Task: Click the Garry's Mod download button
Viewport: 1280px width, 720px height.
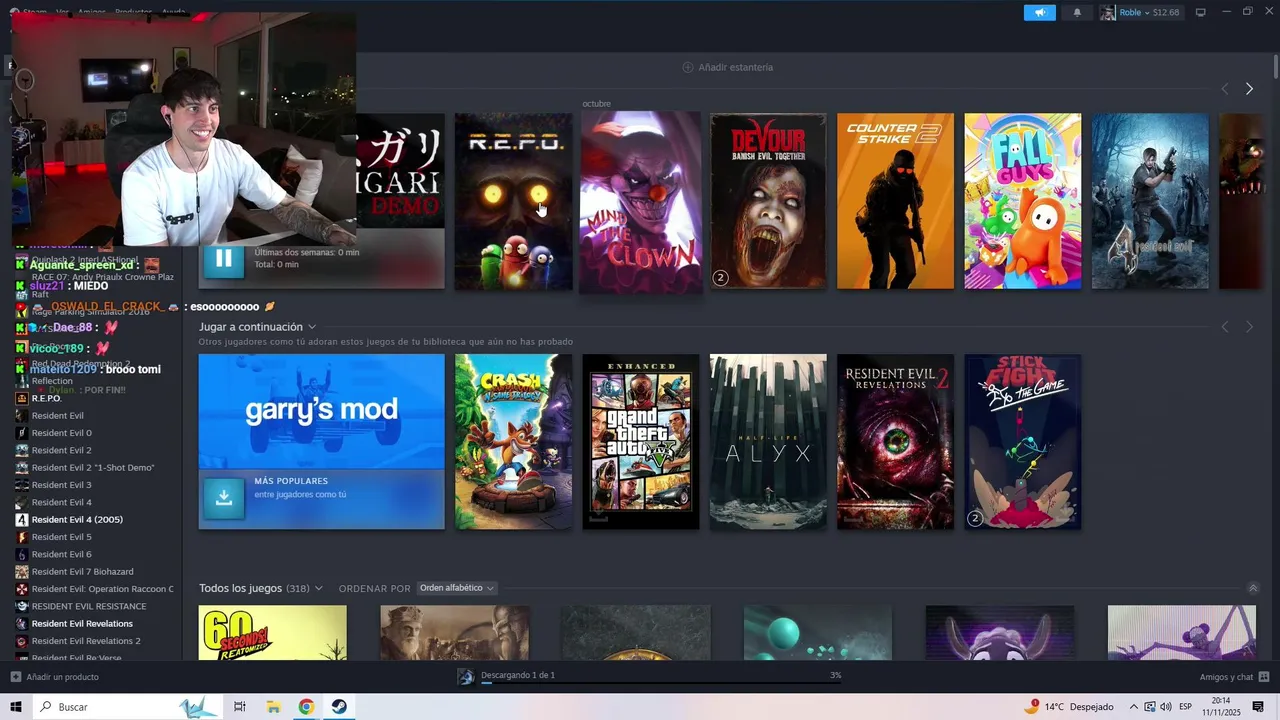Action: coord(224,498)
